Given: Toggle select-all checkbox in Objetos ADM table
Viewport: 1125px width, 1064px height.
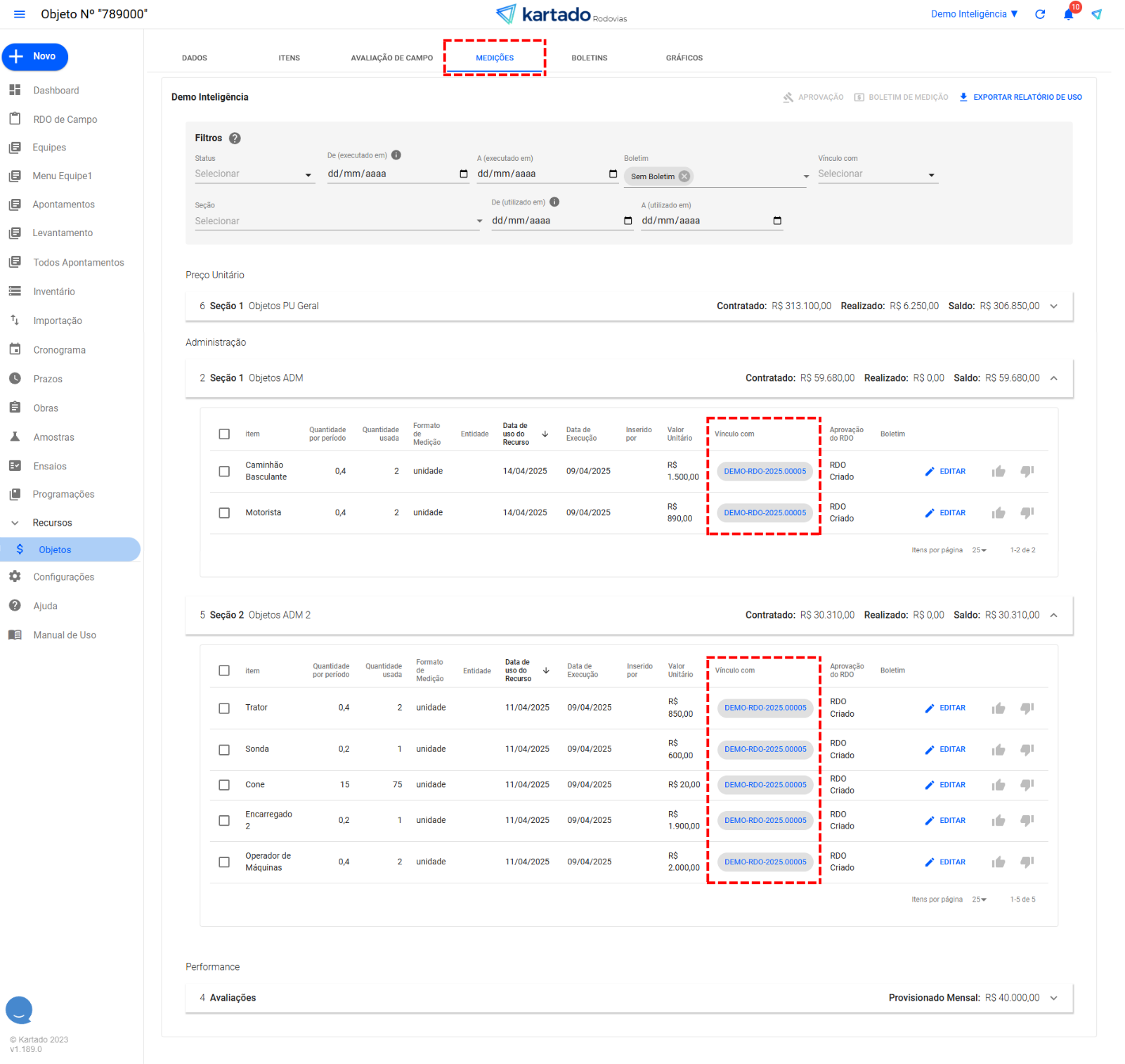Looking at the screenshot, I should [x=224, y=434].
